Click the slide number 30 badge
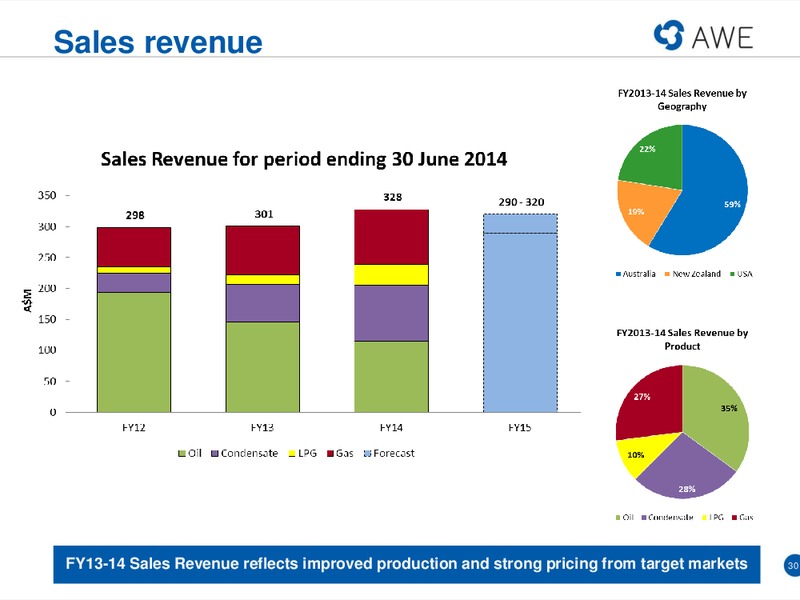 [792, 565]
